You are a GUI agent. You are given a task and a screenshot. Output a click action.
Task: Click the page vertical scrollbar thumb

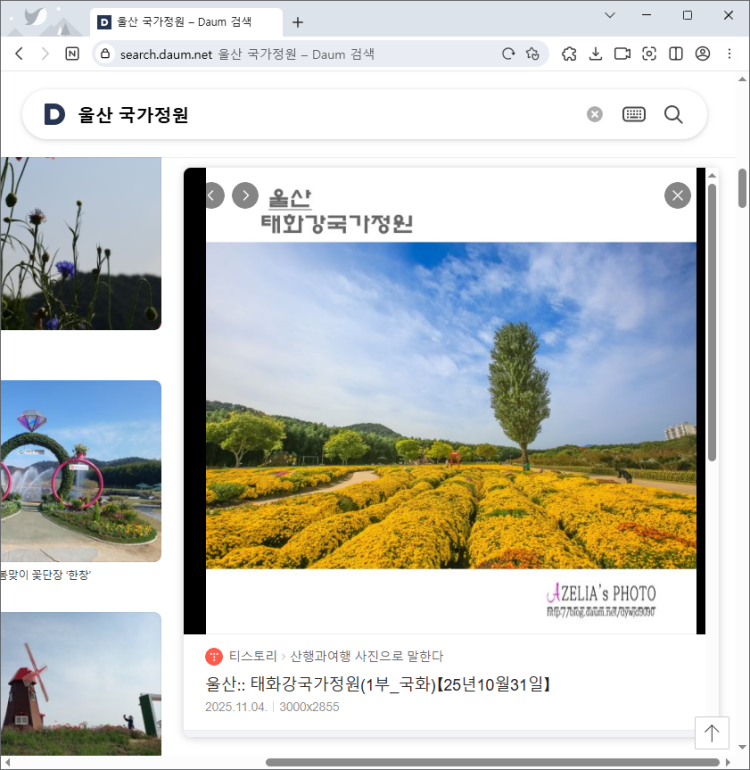(x=742, y=188)
